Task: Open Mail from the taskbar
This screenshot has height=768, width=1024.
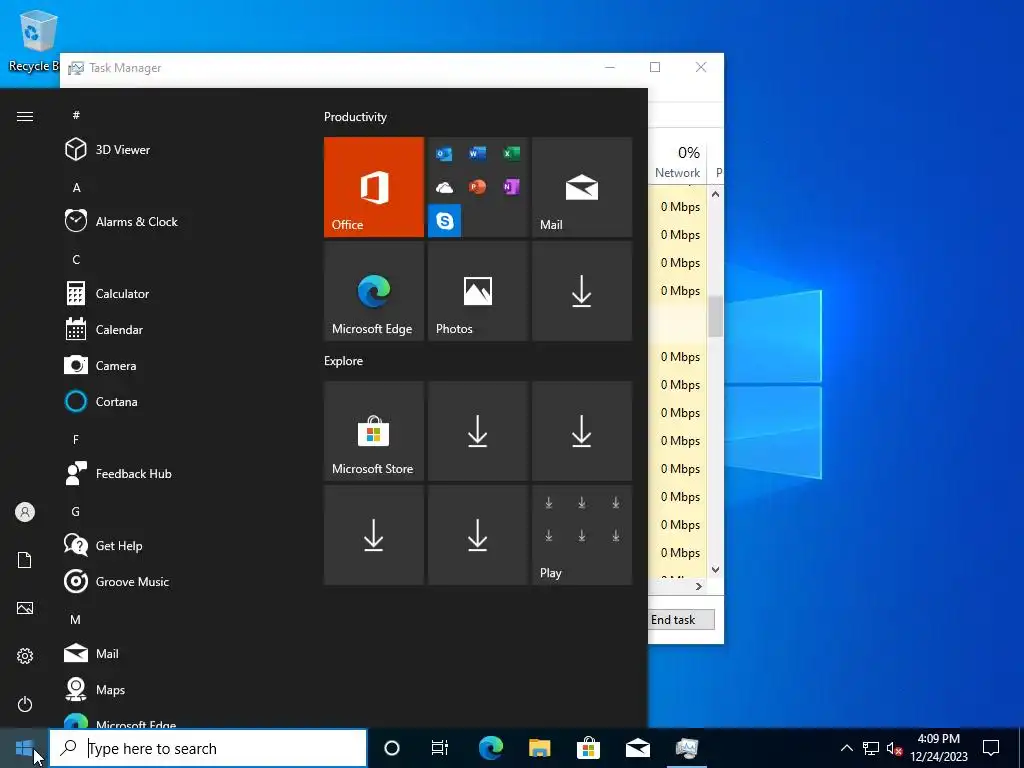Action: (638, 748)
